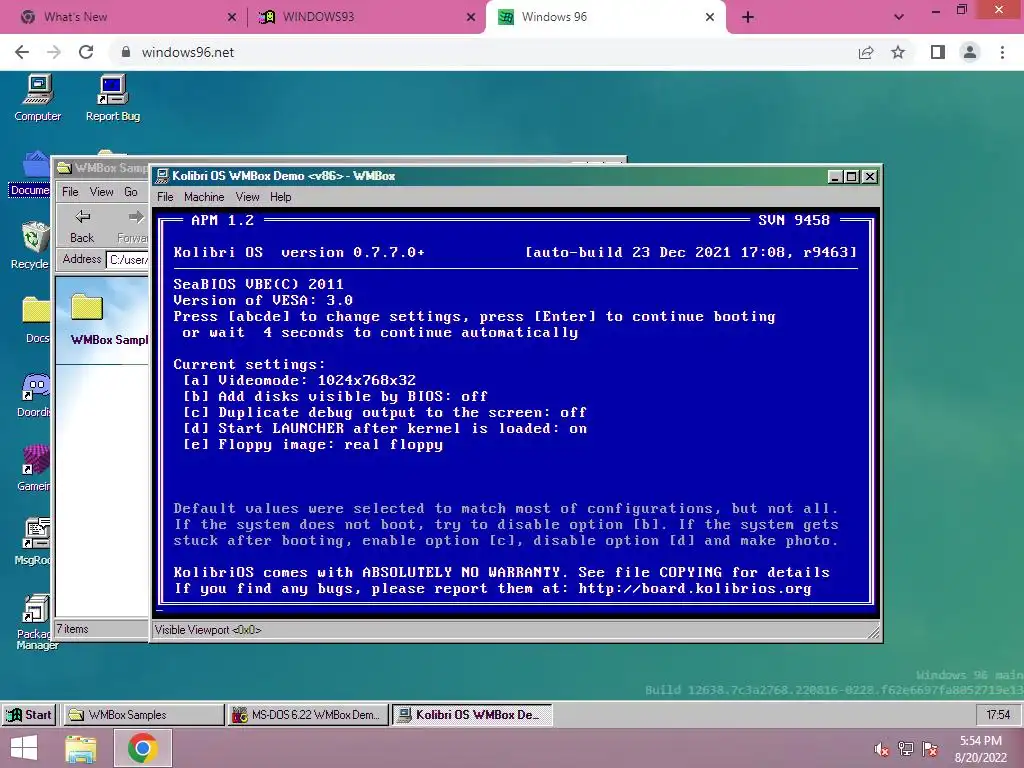Go back in browser history
The image size is (1024, 768).
pyautogui.click(x=22, y=52)
